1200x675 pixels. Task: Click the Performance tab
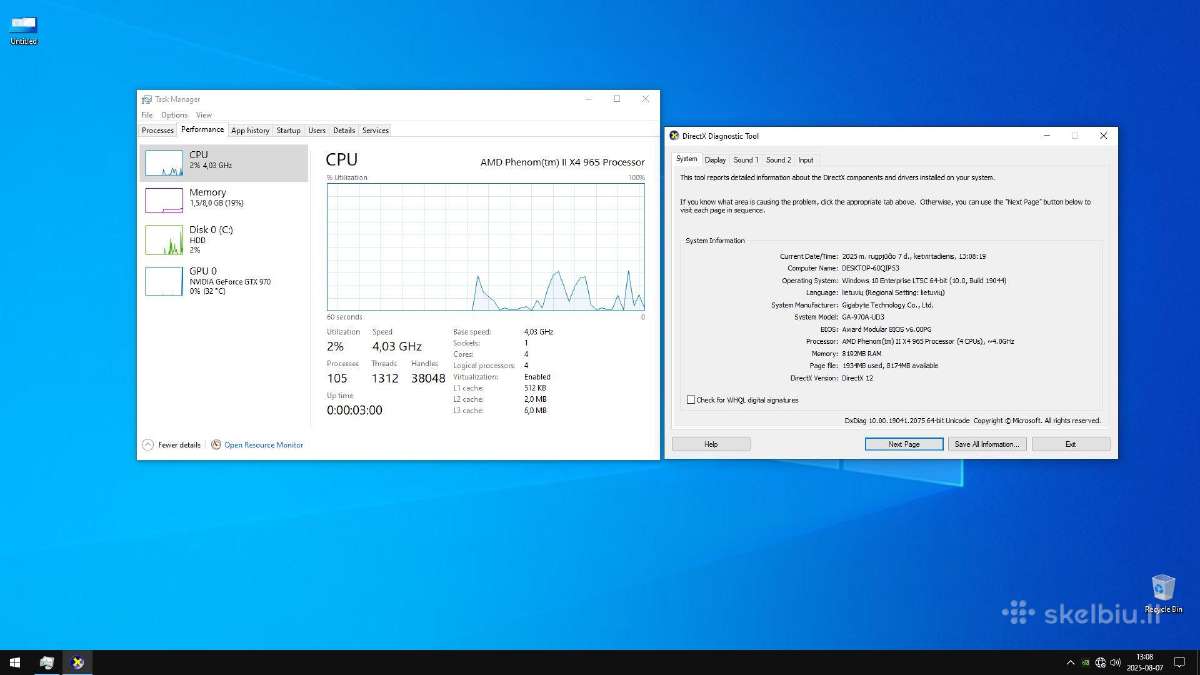(202, 129)
